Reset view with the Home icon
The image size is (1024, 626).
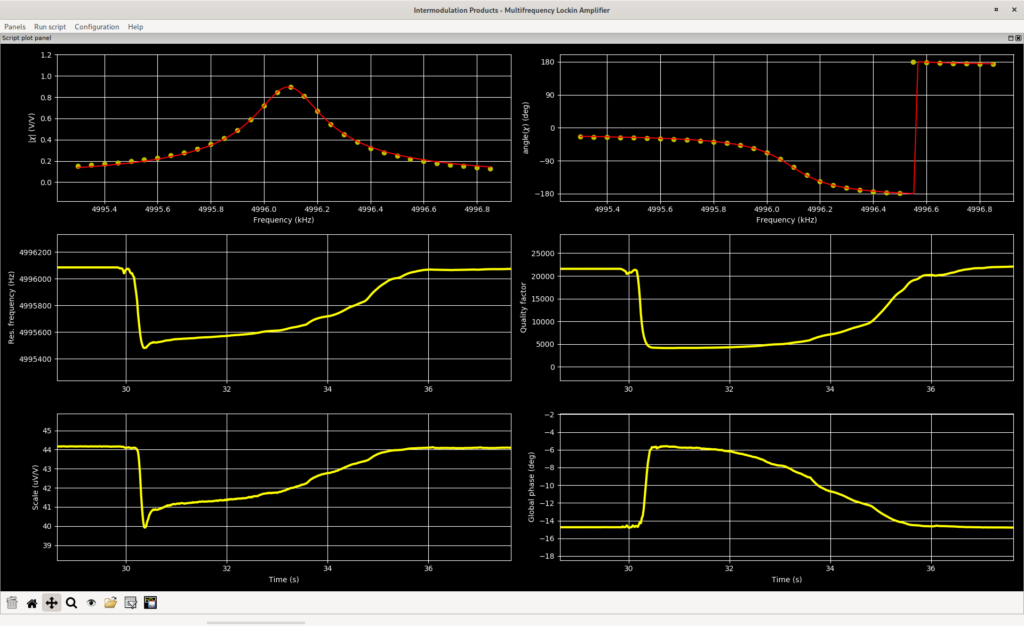point(31,603)
